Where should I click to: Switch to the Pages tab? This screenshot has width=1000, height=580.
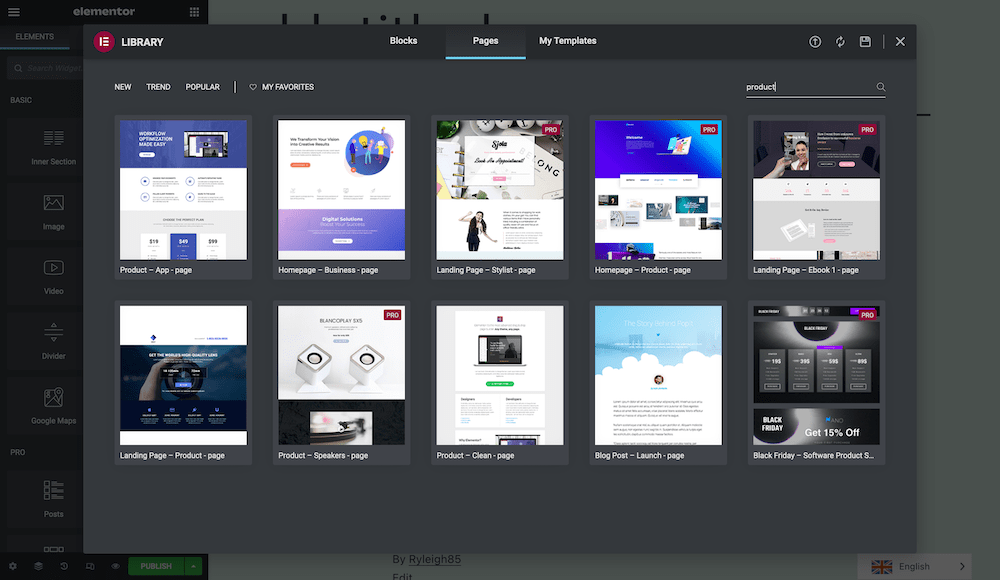click(x=485, y=41)
